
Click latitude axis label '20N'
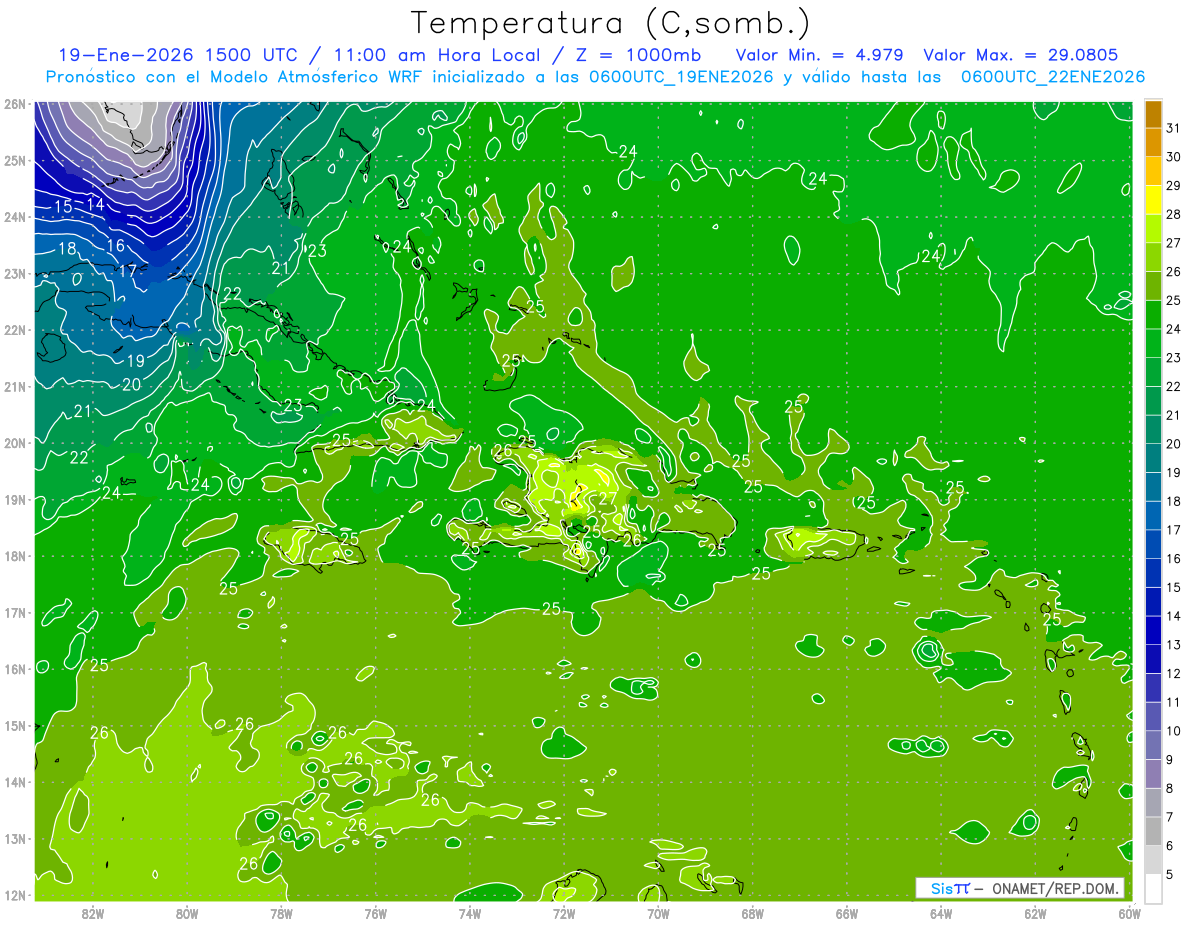(14, 443)
